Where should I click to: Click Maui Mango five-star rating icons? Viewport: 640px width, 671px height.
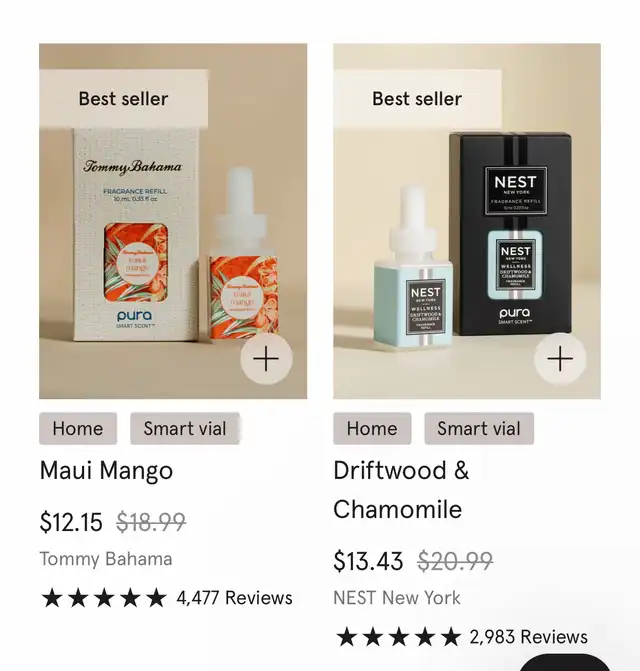[104, 598]
